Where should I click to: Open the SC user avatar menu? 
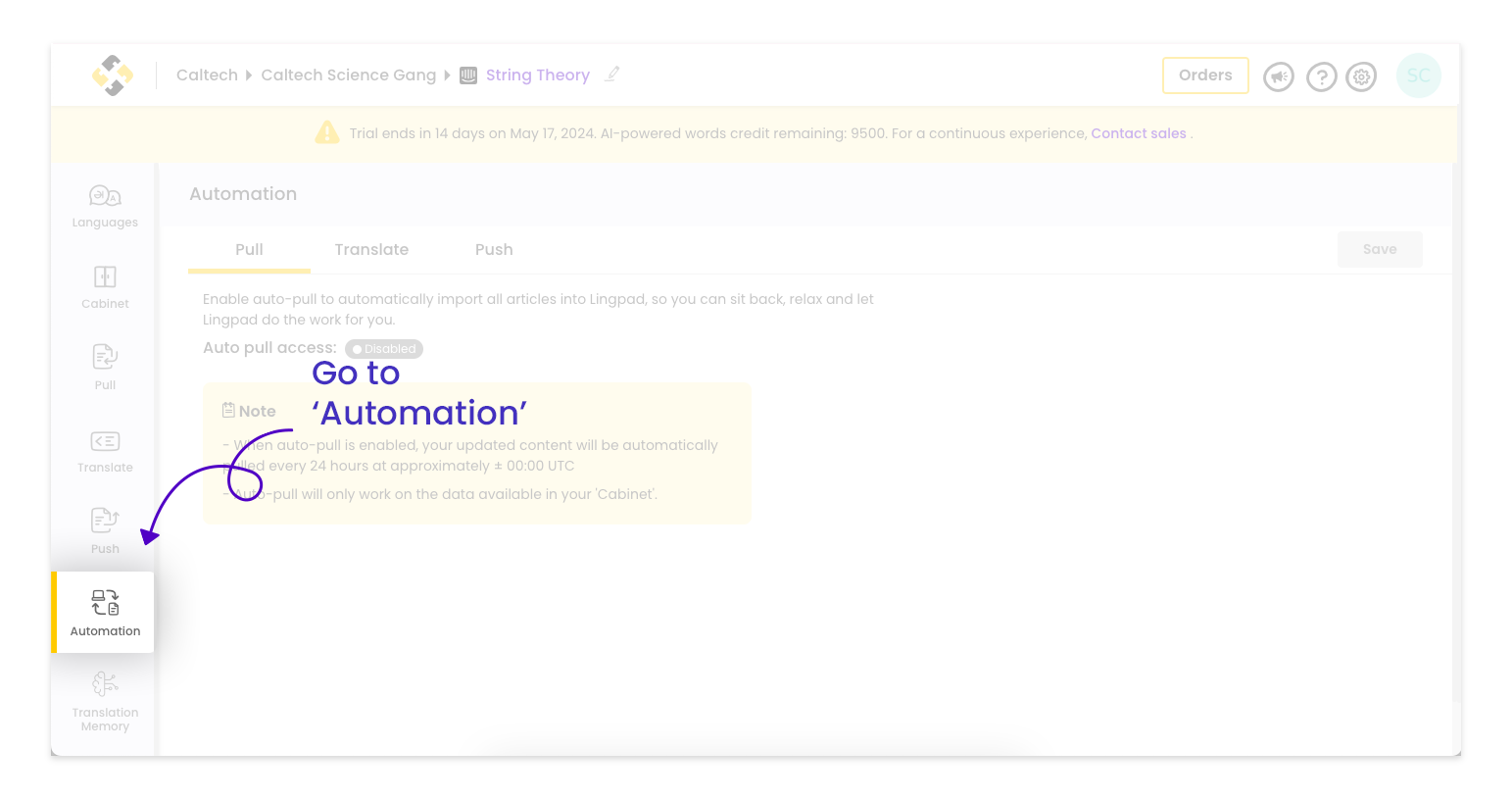coord(1418,75)
